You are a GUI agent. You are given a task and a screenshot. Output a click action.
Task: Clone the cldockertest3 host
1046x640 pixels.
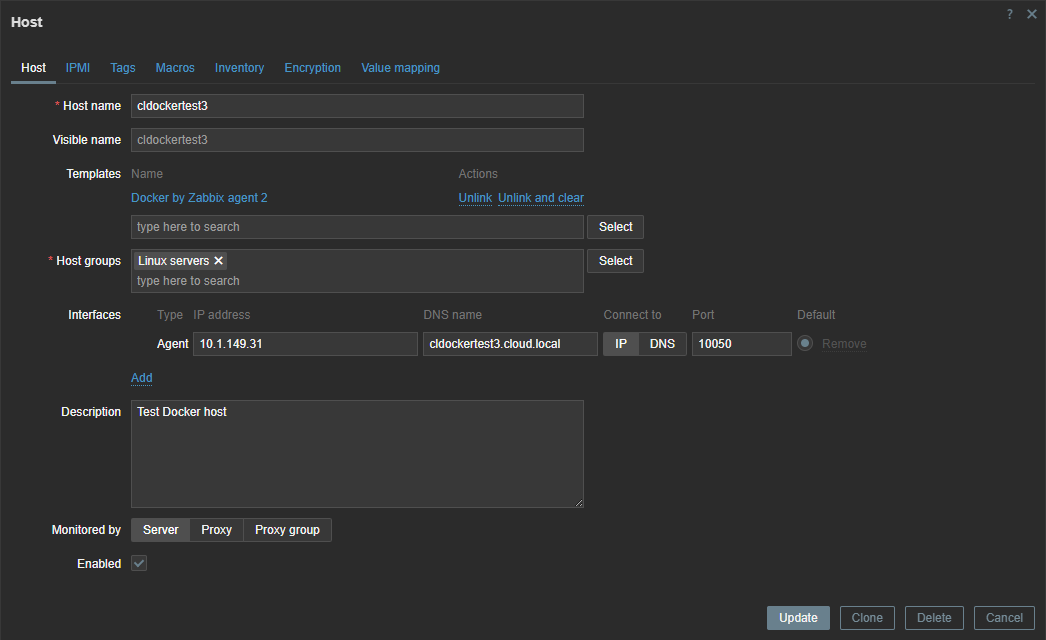click(x=866, y=617)
